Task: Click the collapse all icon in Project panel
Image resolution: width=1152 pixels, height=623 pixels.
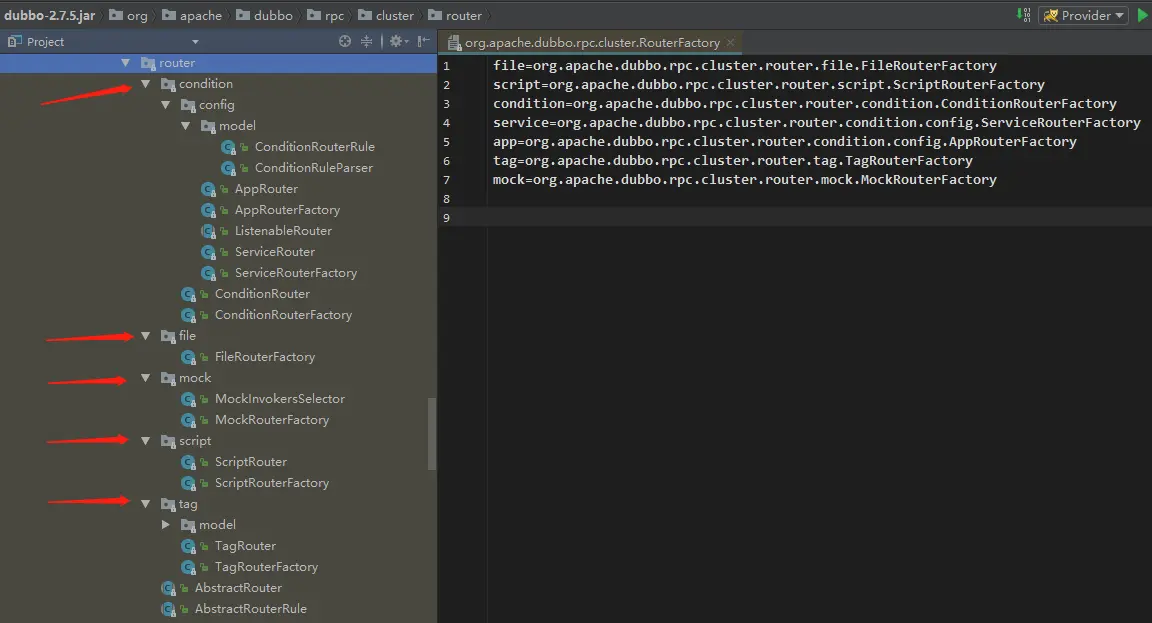Action: pos(367,41)
